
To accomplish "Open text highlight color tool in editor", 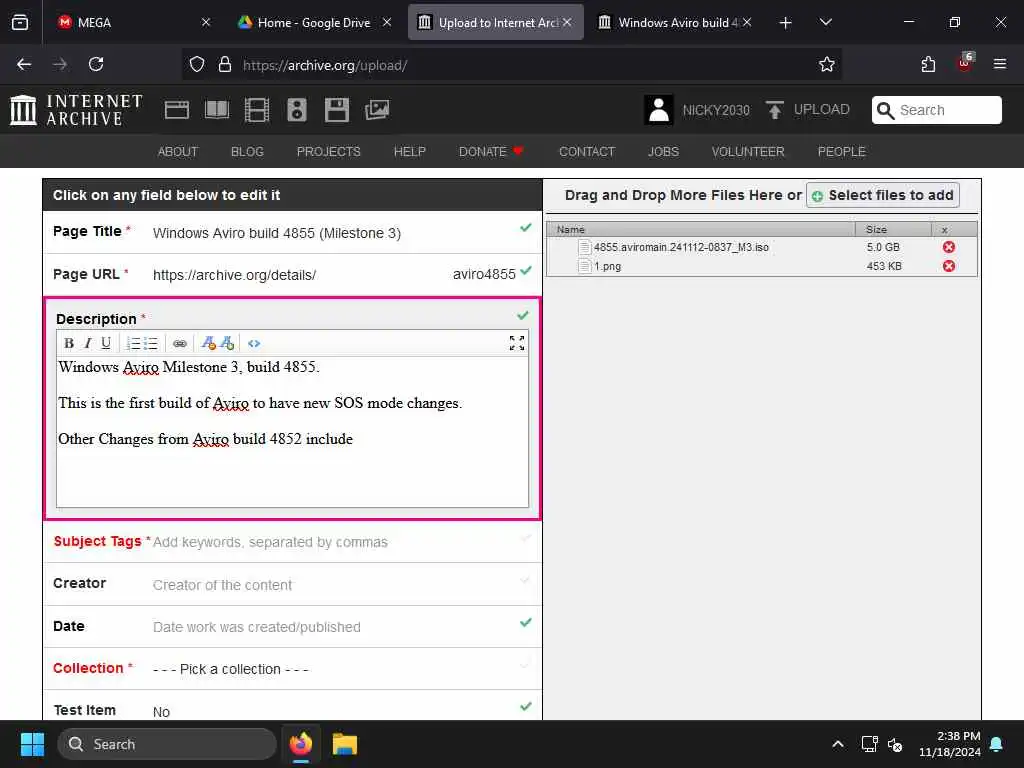I will pos(227,344).
